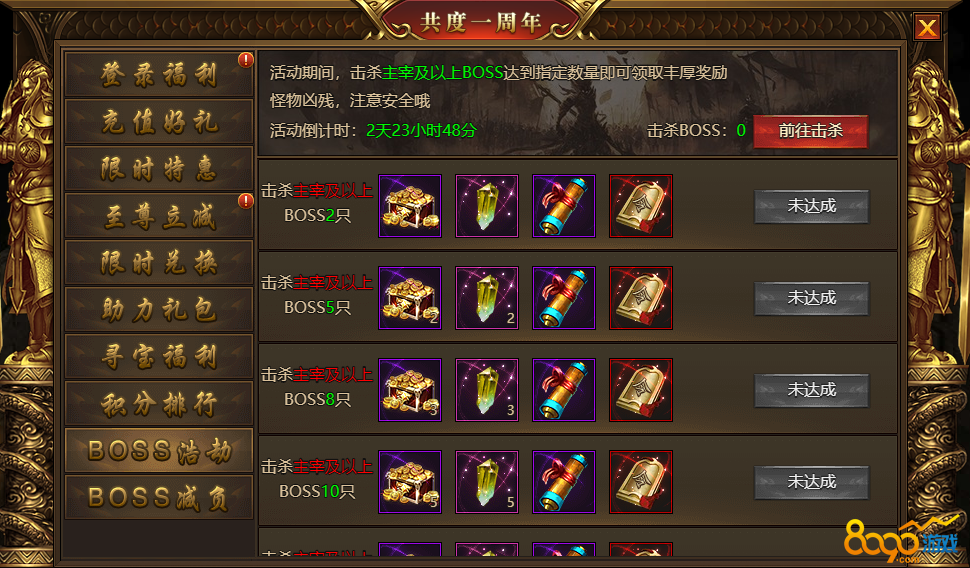Click treasure chest icon in BOSS8 row
The width and height of the screenshot is (970, 568).
pyautogui.click(x=410, y=390)
